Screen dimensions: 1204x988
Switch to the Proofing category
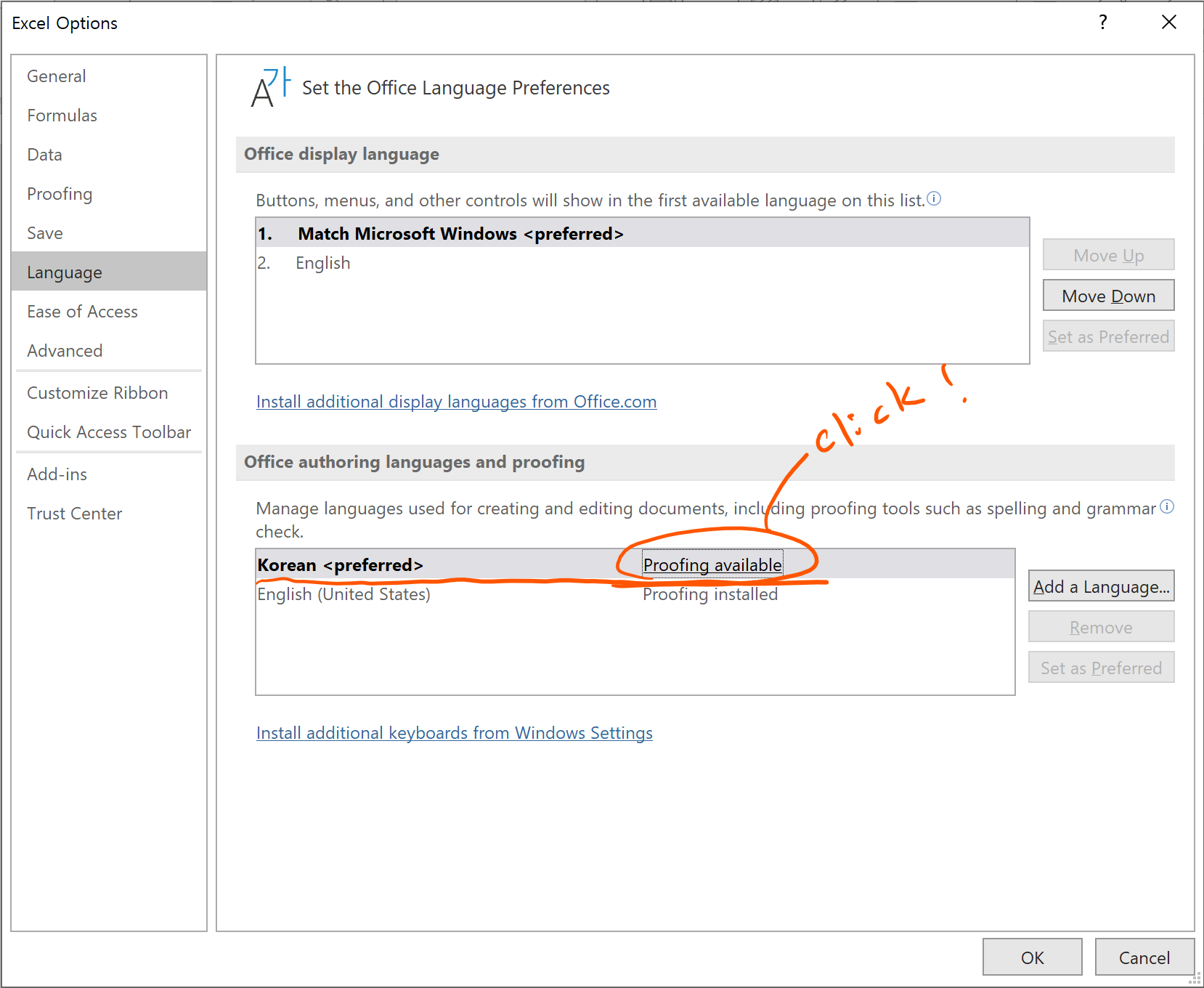point(109,194)
